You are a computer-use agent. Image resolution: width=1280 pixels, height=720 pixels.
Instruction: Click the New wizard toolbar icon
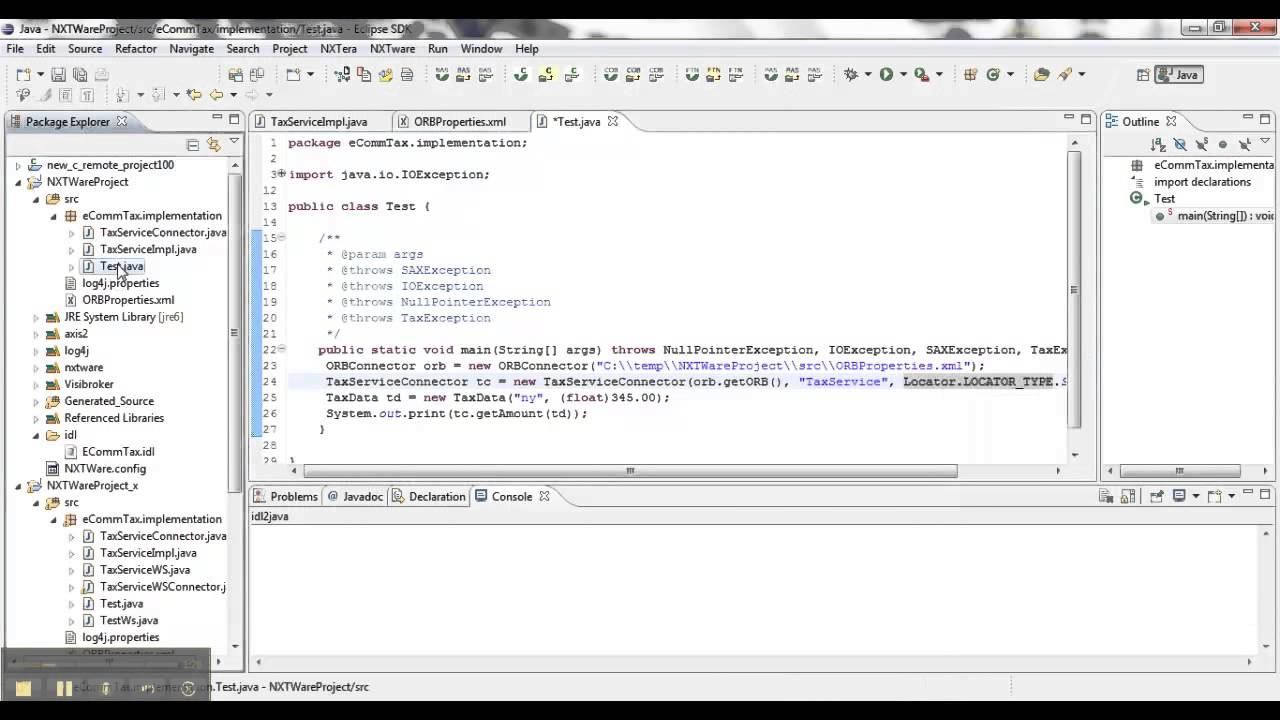(x=23, y=75)
